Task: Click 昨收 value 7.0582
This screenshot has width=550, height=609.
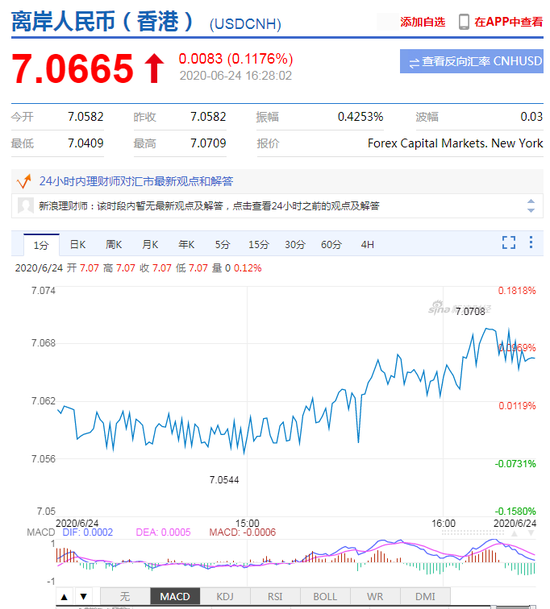Action: 208,117
